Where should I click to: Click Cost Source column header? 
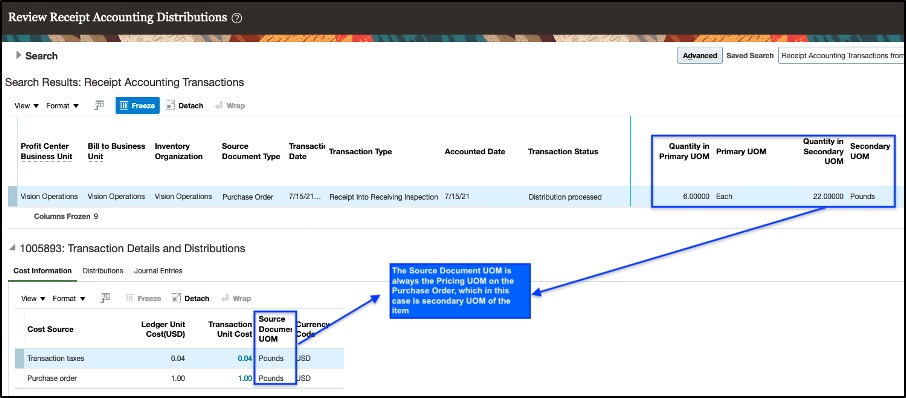(x=50, y=329)
